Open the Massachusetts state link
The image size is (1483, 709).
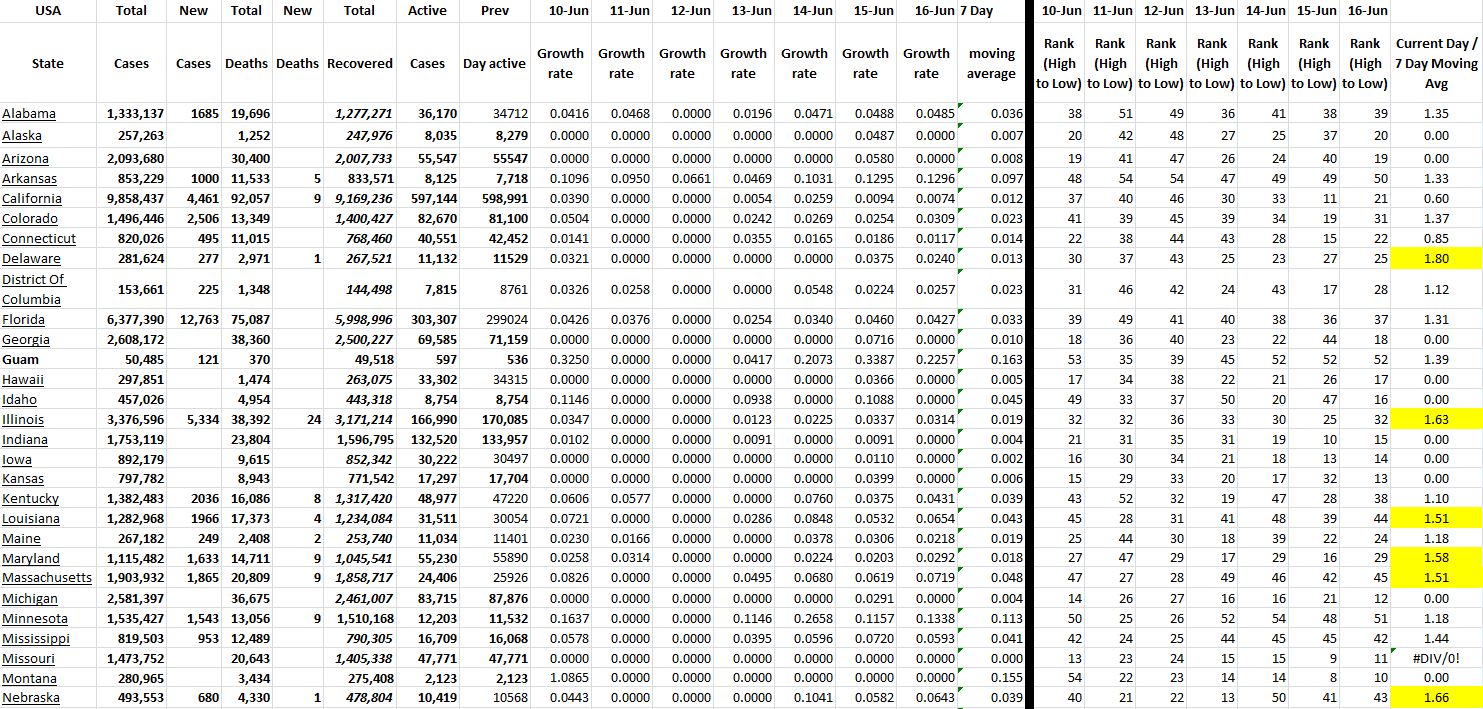pos(47,579)
